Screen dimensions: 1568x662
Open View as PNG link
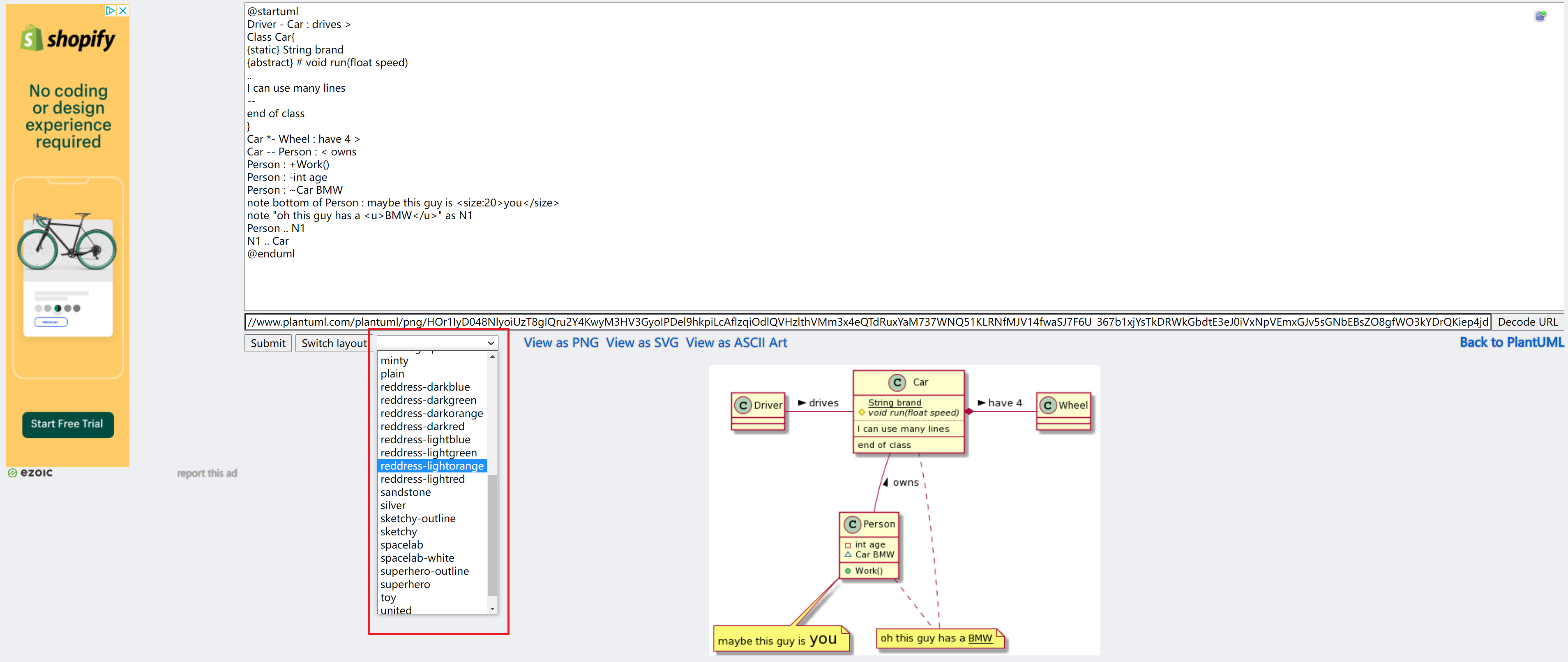coord(561,343)
